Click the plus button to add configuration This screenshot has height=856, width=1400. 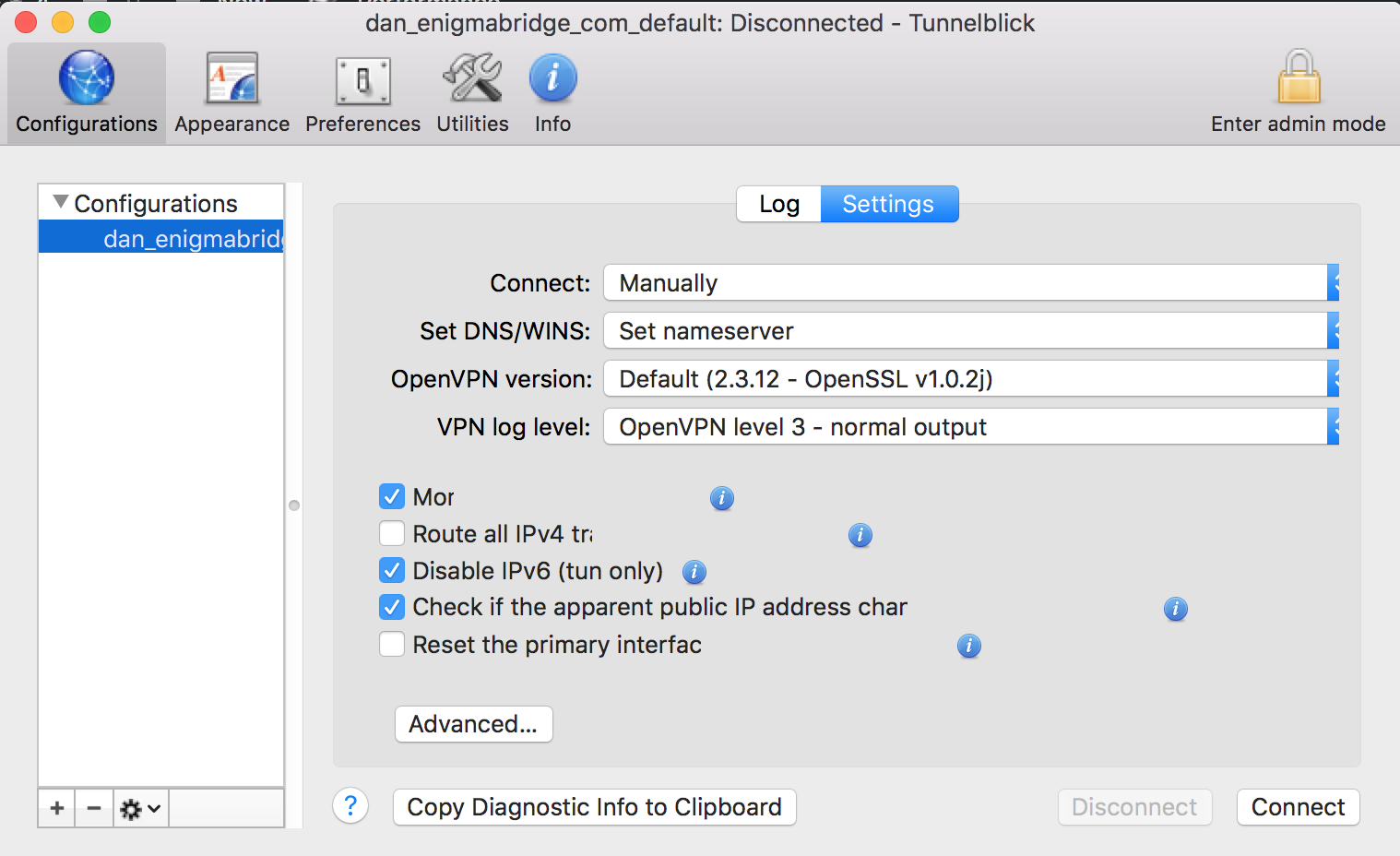coord(57,809)
